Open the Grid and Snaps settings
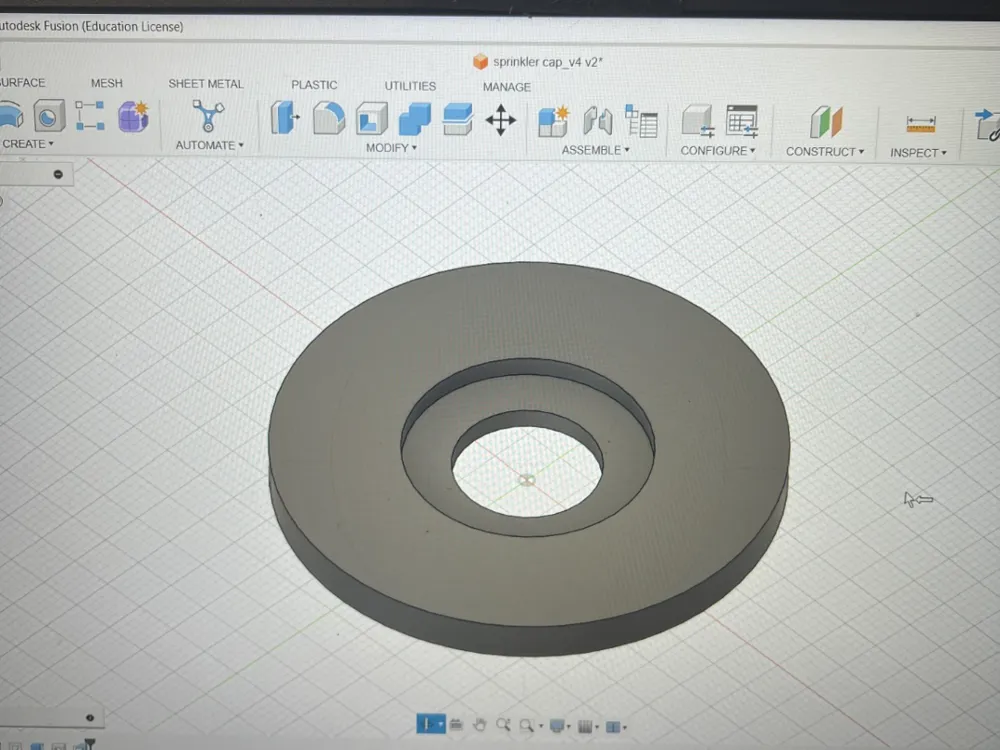This screenshot has height=750, width=1000. (587, 725)
